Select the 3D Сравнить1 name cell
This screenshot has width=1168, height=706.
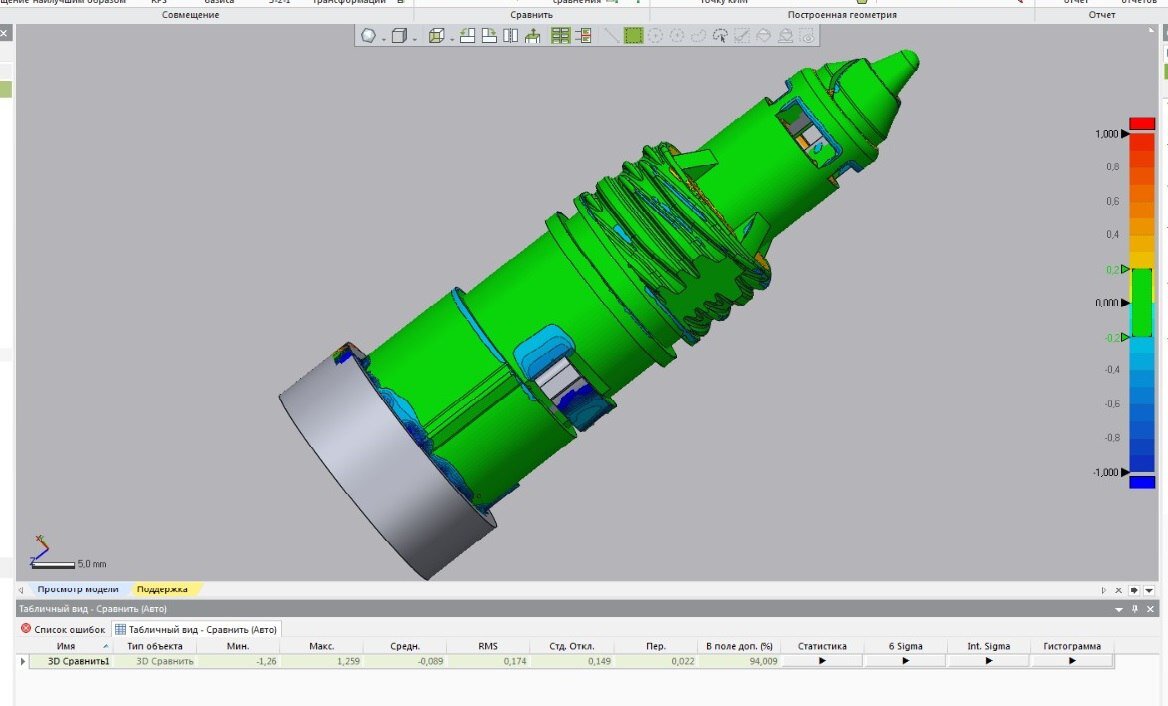pos(70,661)
